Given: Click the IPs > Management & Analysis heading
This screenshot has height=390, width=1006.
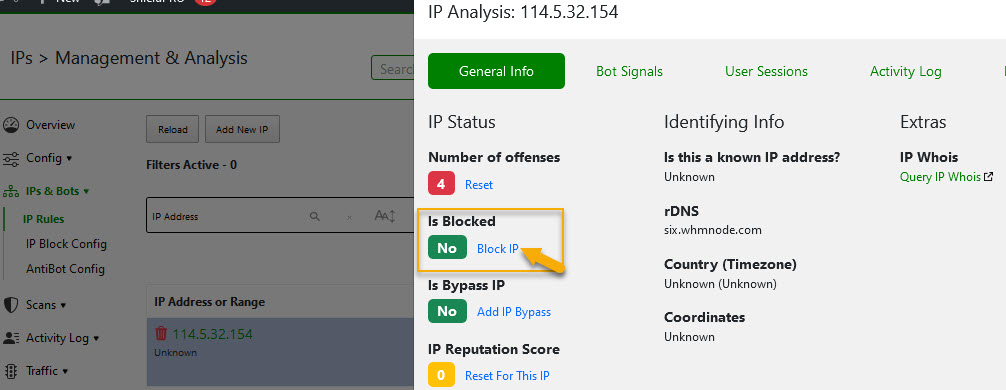Looking at the screenshot, I should click(x=129, y=58).
